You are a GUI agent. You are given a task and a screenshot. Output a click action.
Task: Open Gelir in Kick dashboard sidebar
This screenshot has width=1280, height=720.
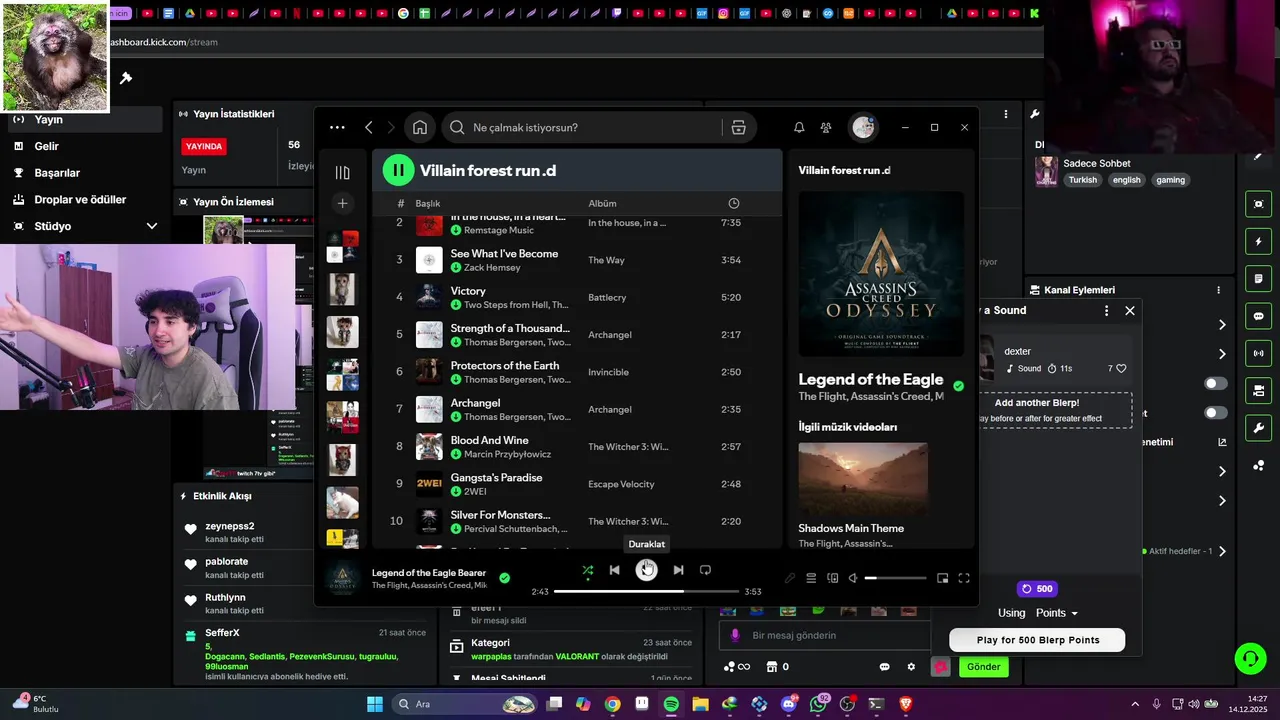[x=46, y=146]
